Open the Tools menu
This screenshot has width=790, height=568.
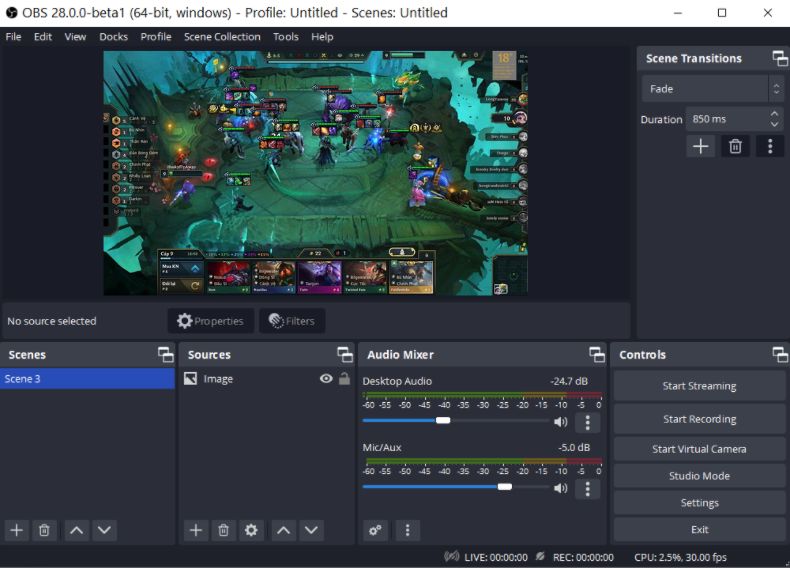click(x=286, y=37)
